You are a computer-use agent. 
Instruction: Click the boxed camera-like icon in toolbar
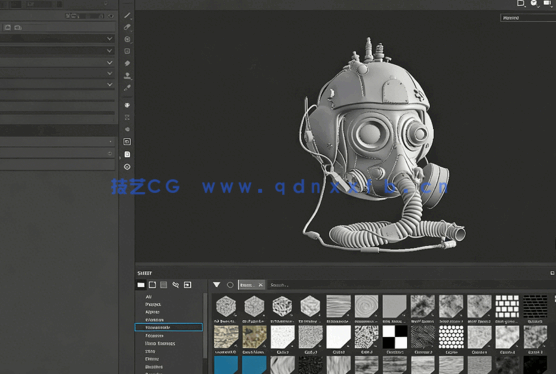pyautogui.click(x=127, y=142)
